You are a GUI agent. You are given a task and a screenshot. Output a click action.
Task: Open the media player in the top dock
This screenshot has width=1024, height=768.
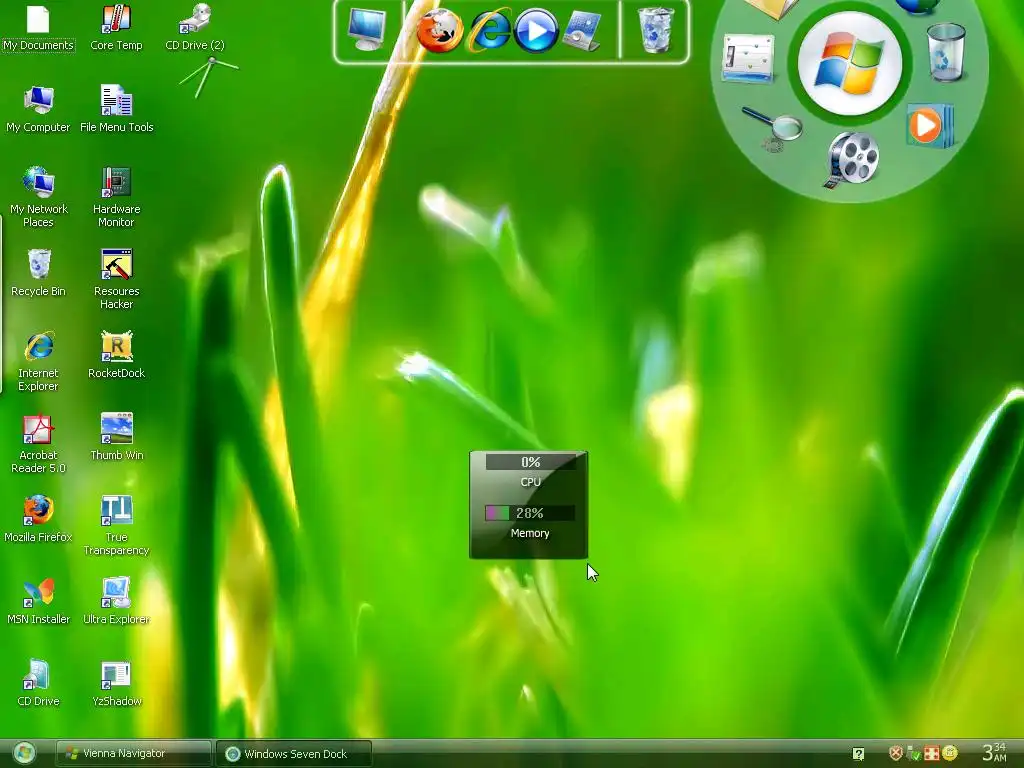coord(536,31)
